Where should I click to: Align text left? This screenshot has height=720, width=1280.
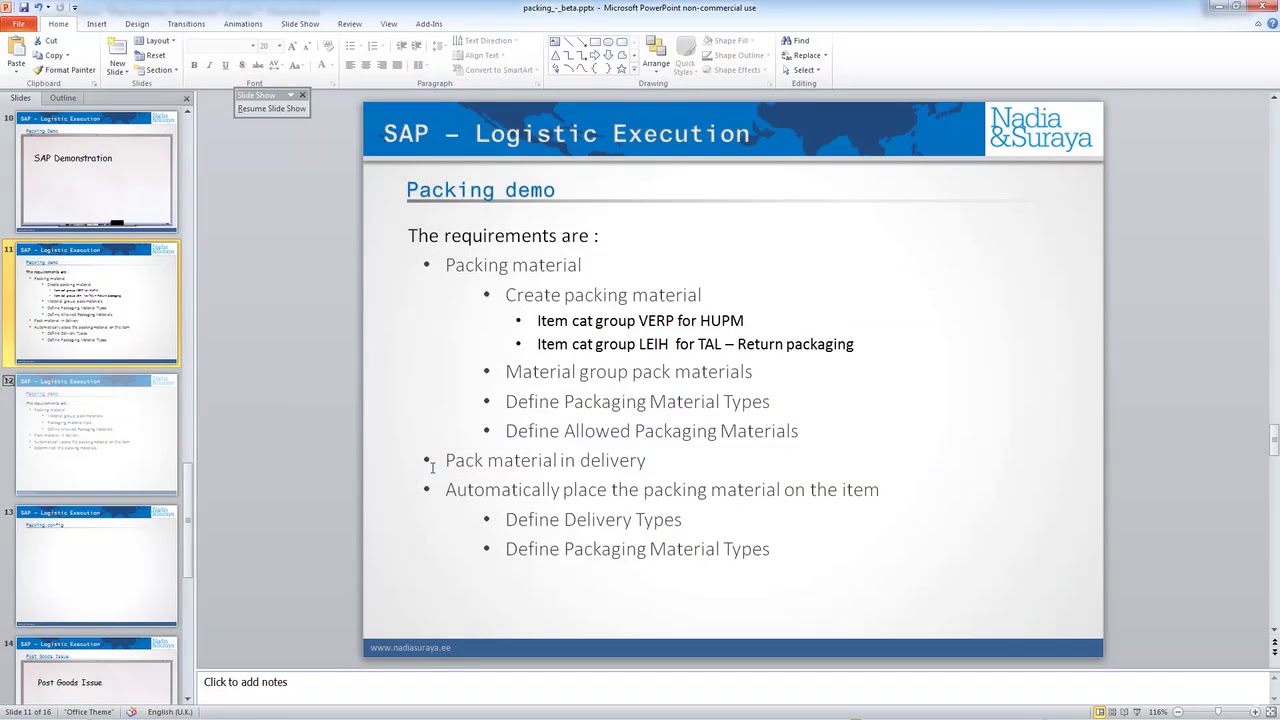(350, 65)
